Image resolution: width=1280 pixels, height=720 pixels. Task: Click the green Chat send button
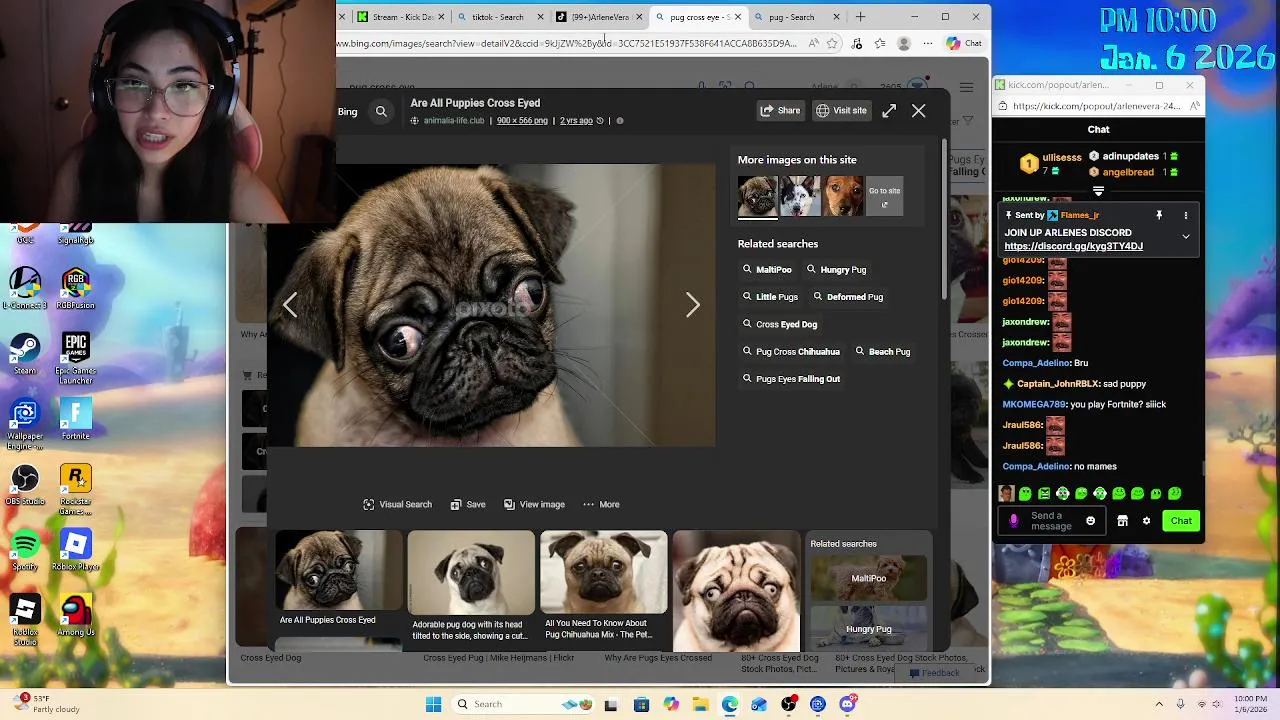1181,521
